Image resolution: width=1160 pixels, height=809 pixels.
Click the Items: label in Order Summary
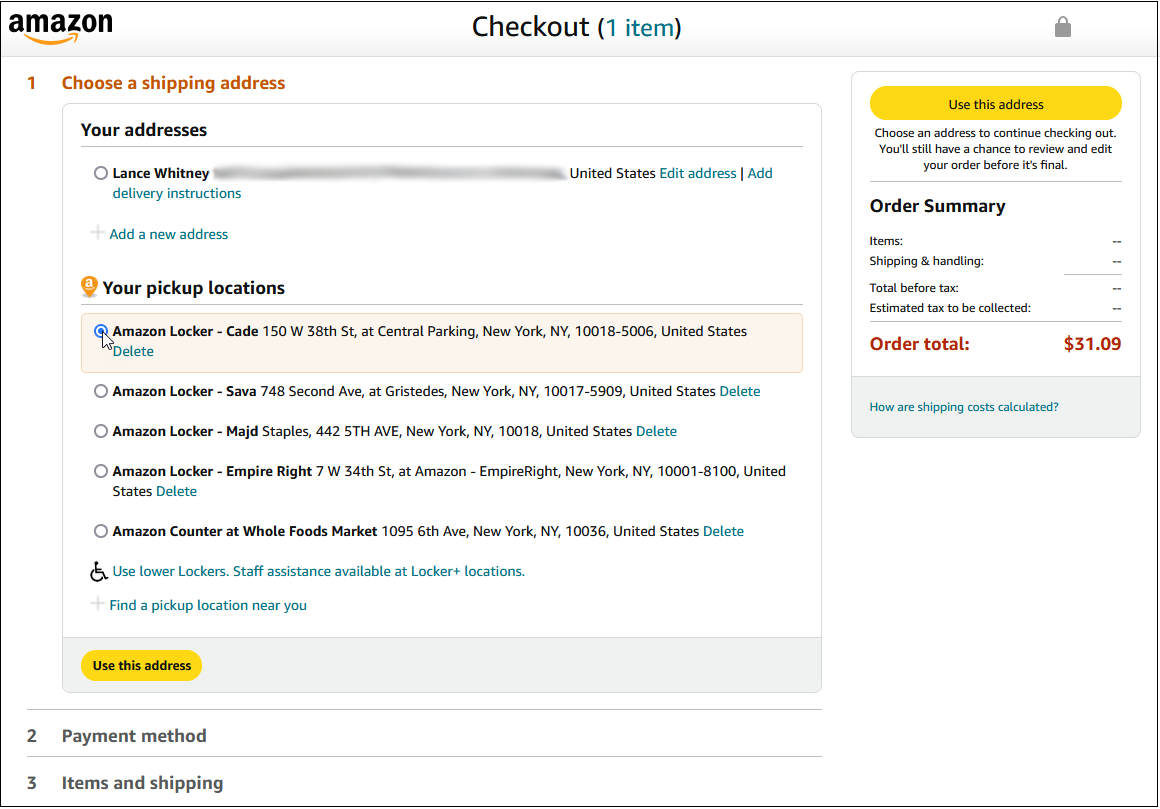tap(886, 241)
